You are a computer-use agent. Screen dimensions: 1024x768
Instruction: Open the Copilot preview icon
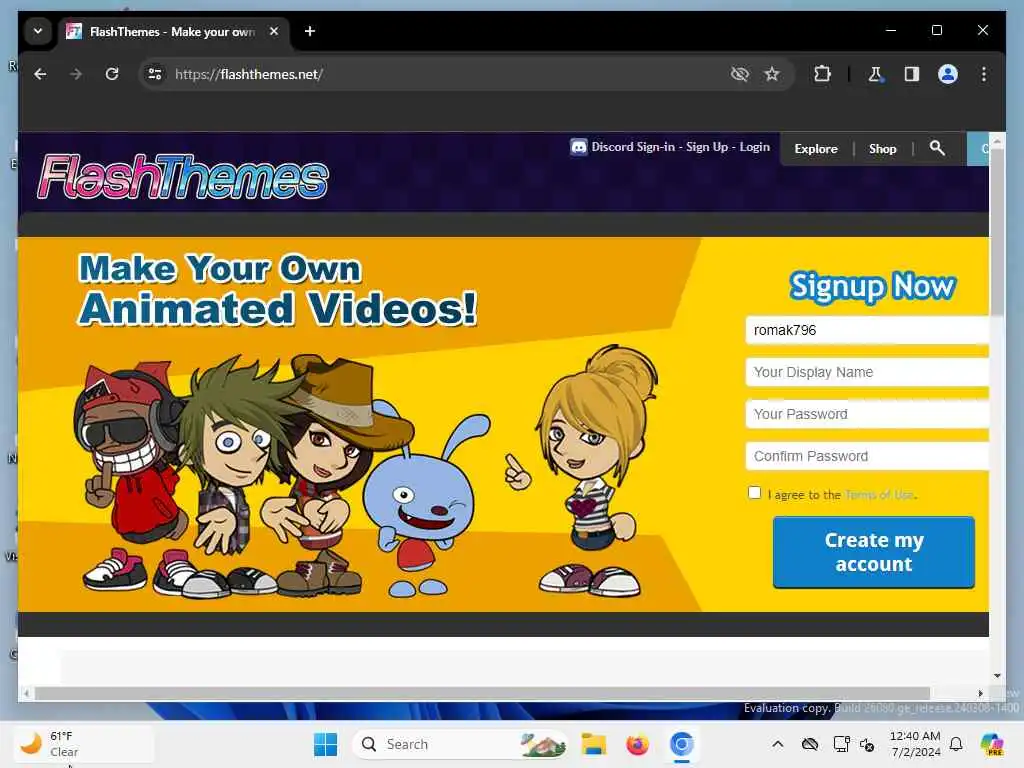[x=991, y=744]
